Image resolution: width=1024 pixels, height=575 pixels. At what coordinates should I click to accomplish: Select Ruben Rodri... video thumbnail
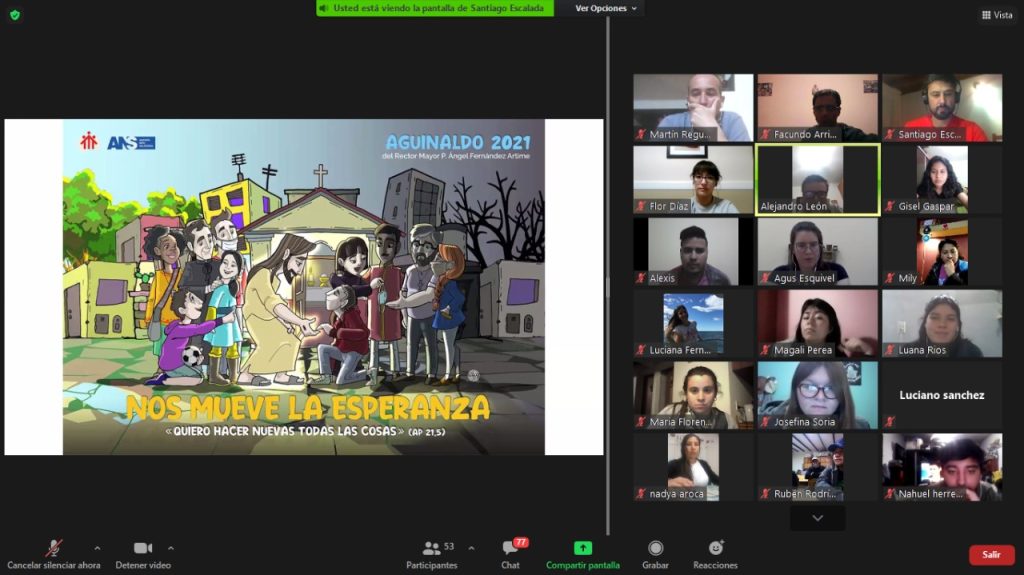pos(818,467)
